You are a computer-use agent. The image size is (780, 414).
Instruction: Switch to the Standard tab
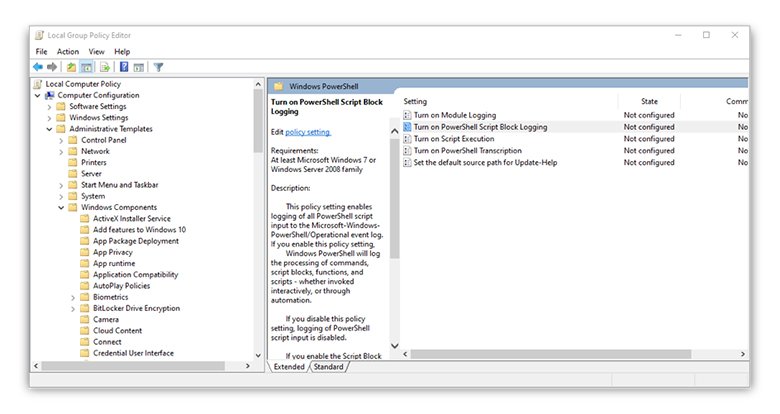pyautogui.click(x=328, y=367)
